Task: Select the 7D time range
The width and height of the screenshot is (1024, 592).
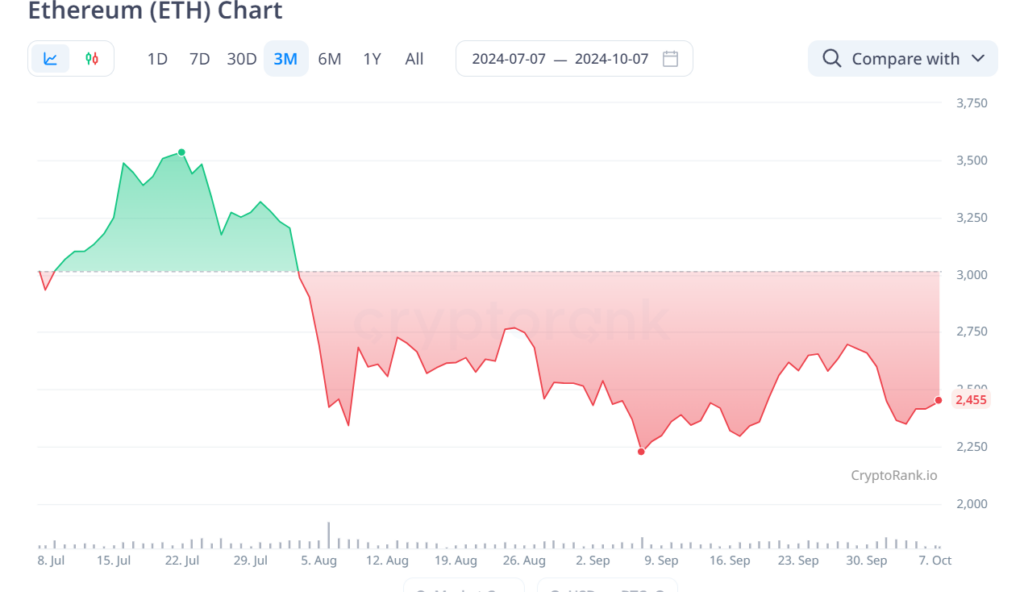Action: click(x=199, y=59)
